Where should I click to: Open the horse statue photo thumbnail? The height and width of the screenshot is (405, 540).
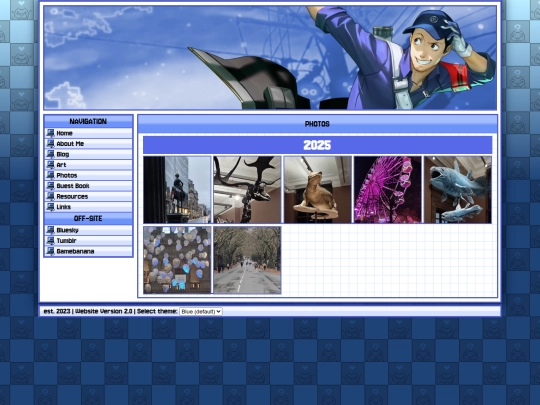click(177, 190)
